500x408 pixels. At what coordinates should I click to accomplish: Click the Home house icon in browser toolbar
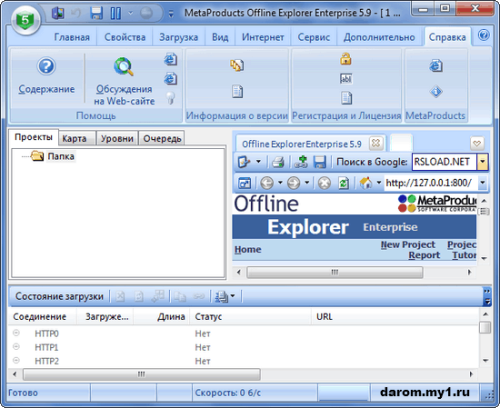tap(365, 183)
